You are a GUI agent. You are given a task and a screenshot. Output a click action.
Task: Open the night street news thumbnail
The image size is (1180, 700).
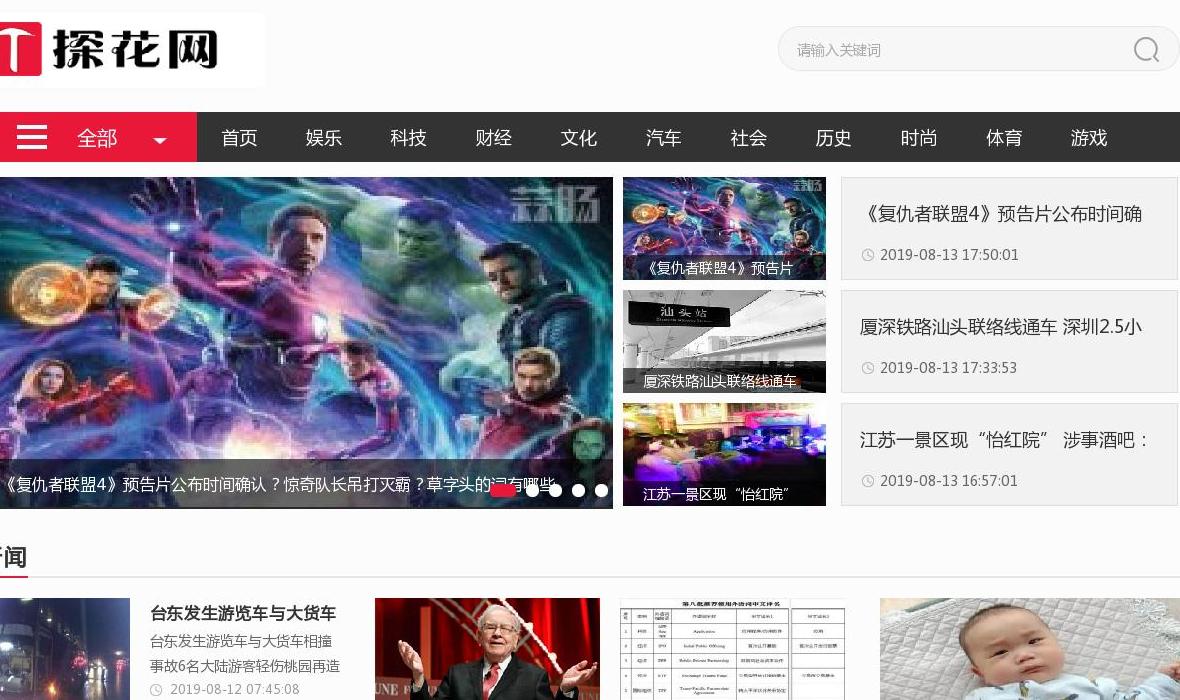(x=65, y=649)
